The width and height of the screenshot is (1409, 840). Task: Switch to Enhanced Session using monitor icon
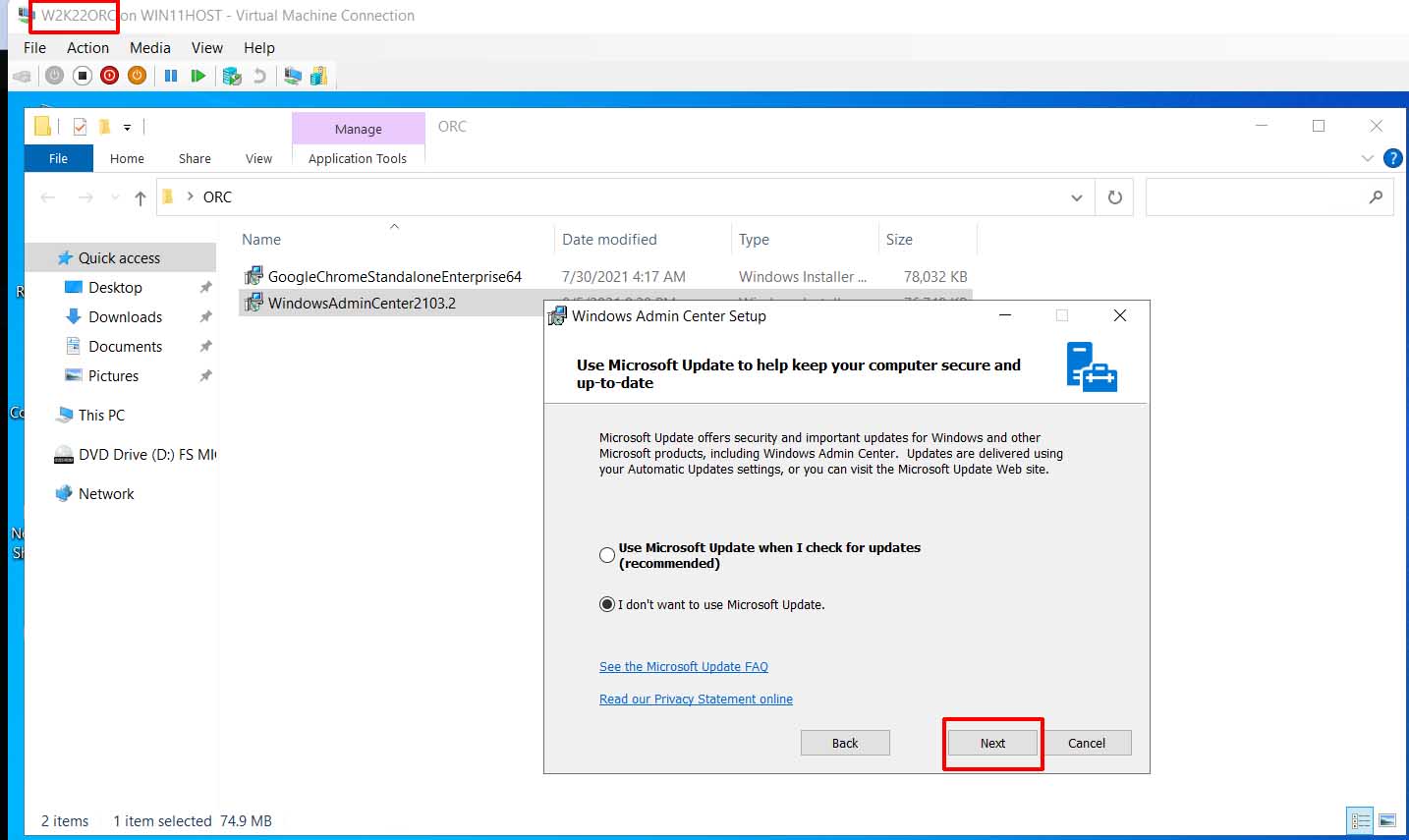point(292,76)
